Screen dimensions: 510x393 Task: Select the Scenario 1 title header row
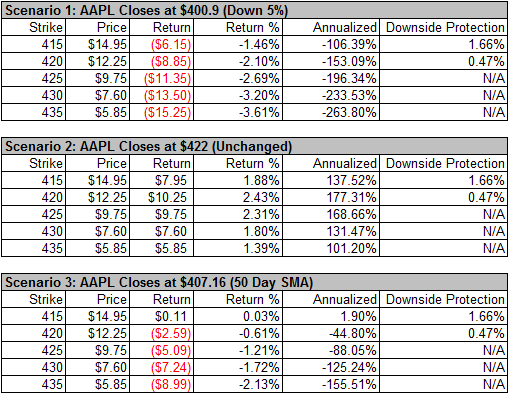[255, 10]
